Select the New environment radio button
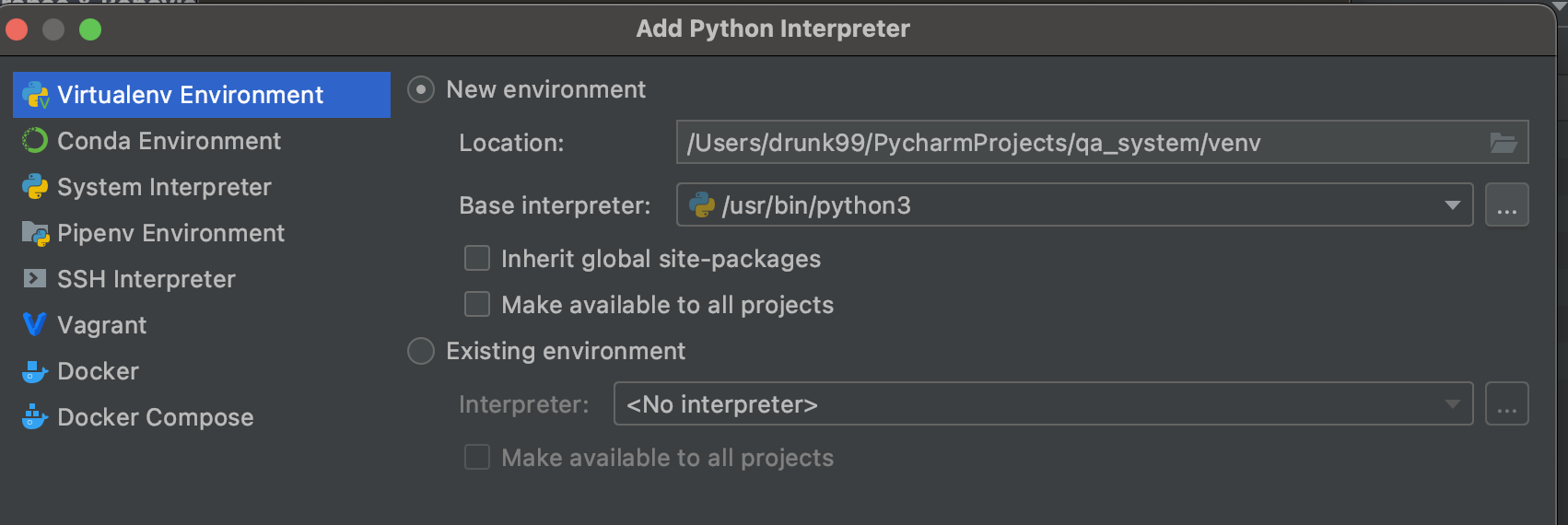1568x525 pixels. (x=421, y=89)
